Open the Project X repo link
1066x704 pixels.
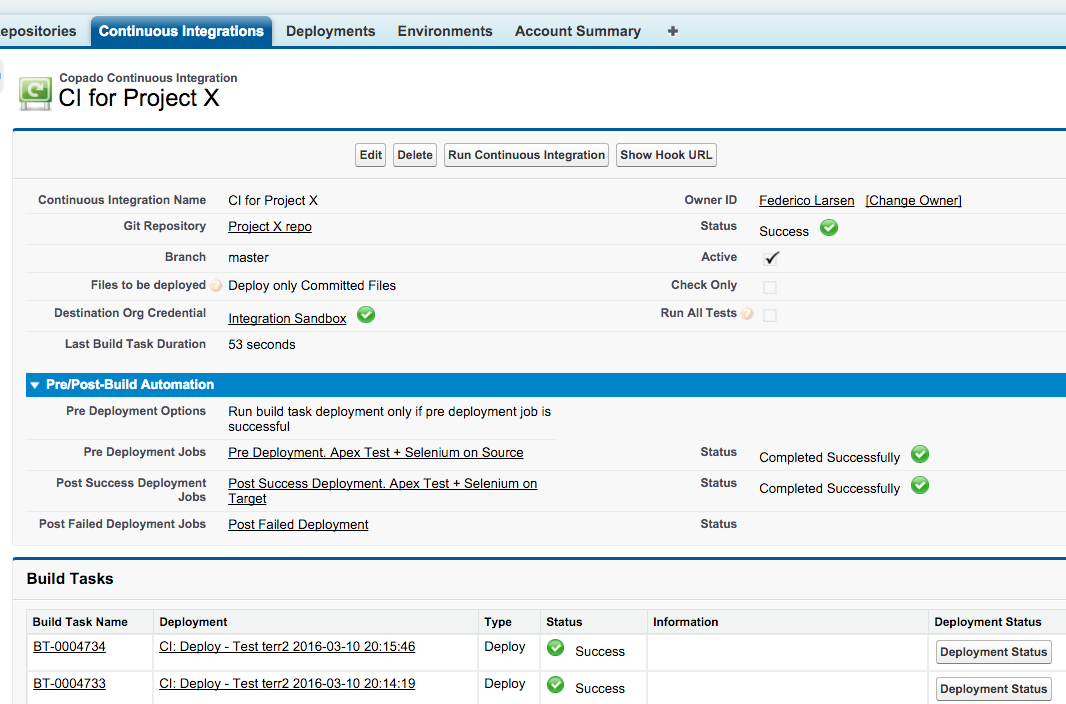pyautogui.click(x=270, y=226)
